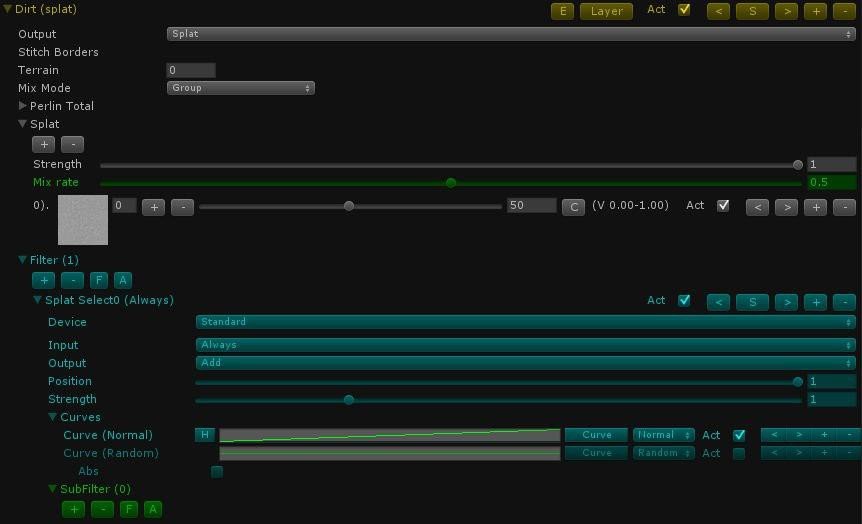Viewport: 862px width, 524px height.
Task: Click the gray plus button under Splat
Action: [43, 145]
